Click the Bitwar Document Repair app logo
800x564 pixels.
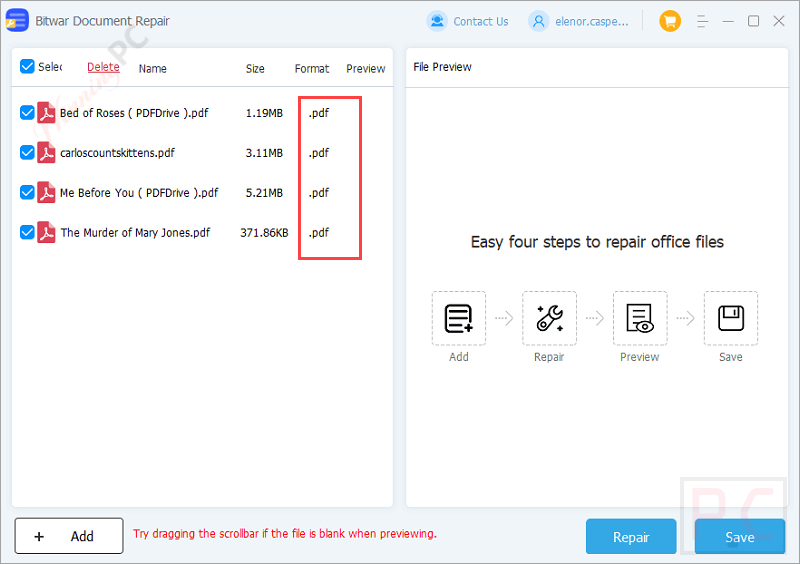[x=17, y=21]
